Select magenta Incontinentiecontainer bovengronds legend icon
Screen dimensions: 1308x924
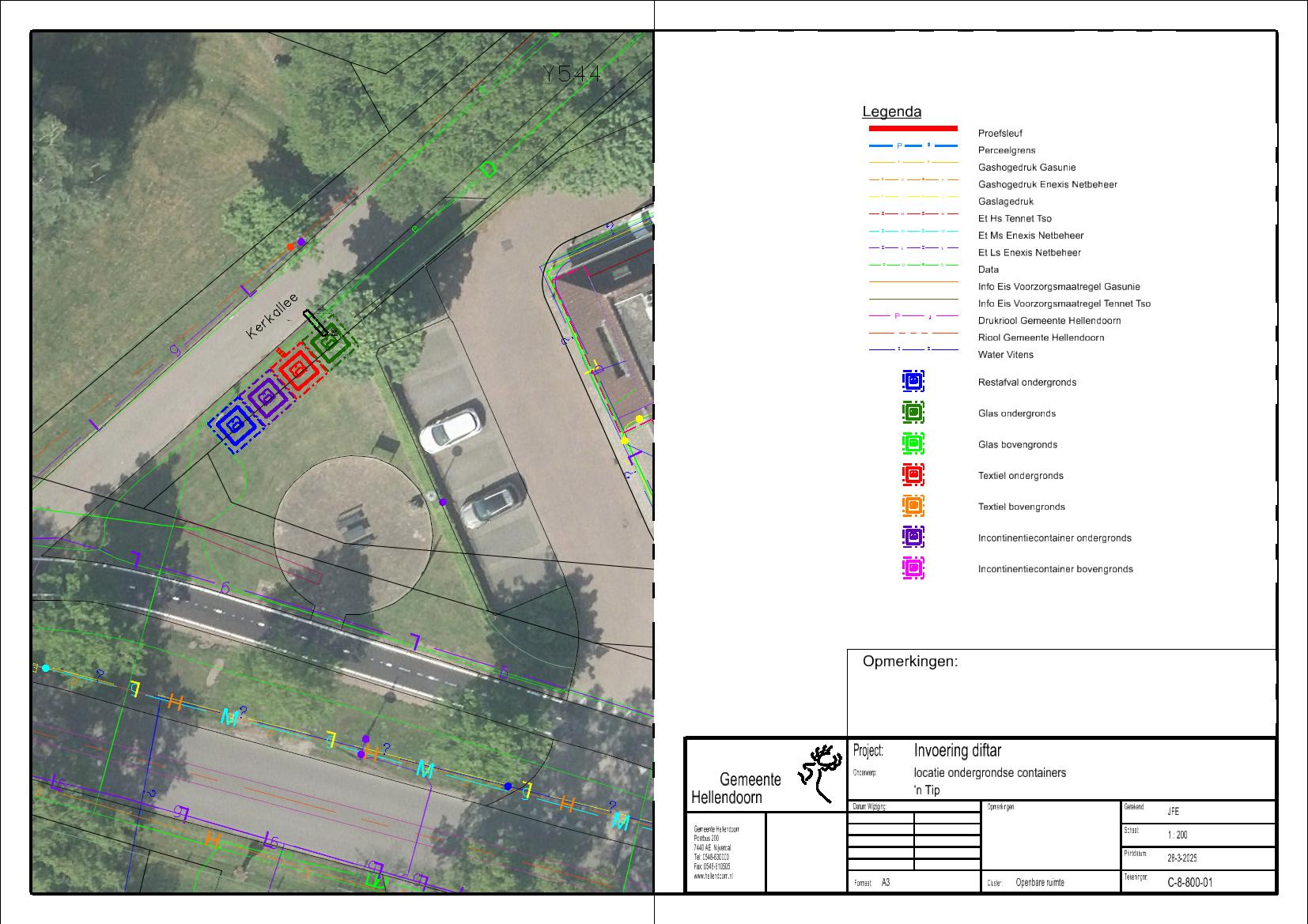pyautogui.click(x=913, y=568)
